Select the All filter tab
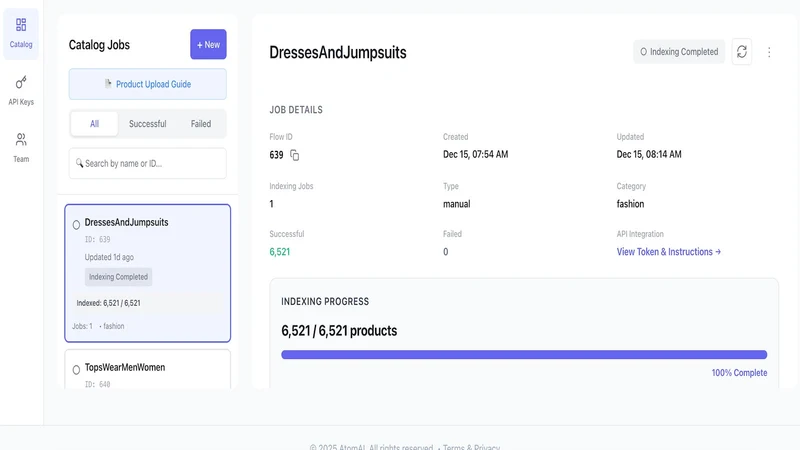 94,124
